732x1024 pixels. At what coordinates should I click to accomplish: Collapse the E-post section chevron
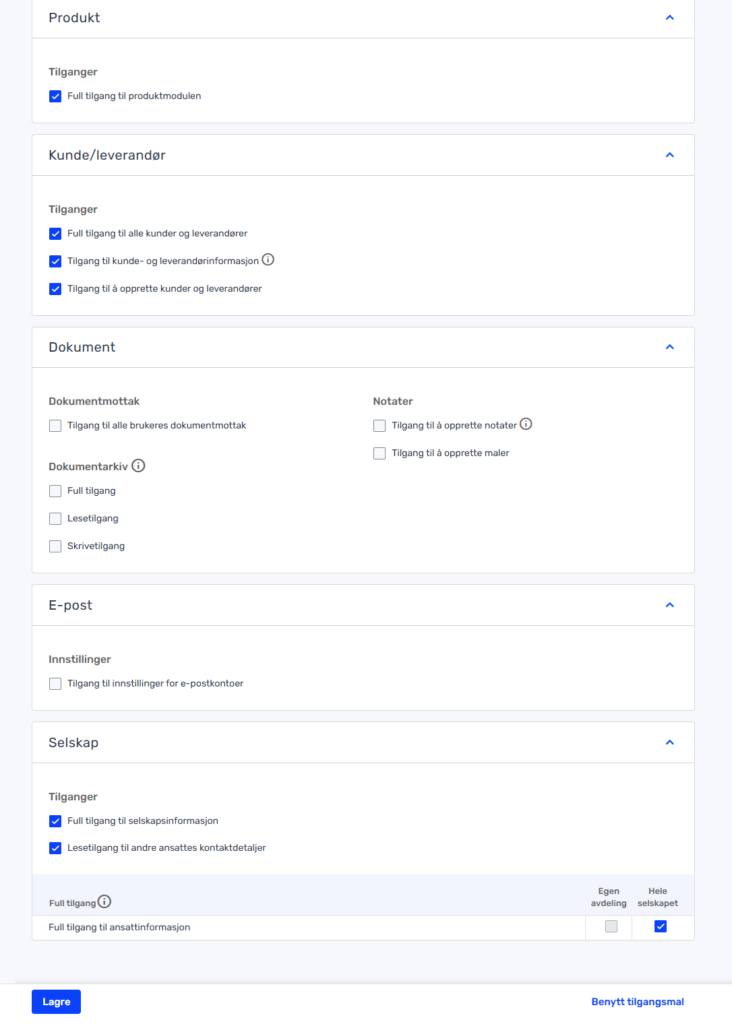(669, 605)
